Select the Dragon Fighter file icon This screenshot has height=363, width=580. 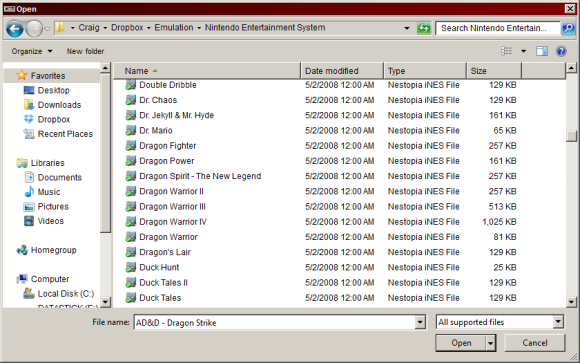(x=130, y=145)
